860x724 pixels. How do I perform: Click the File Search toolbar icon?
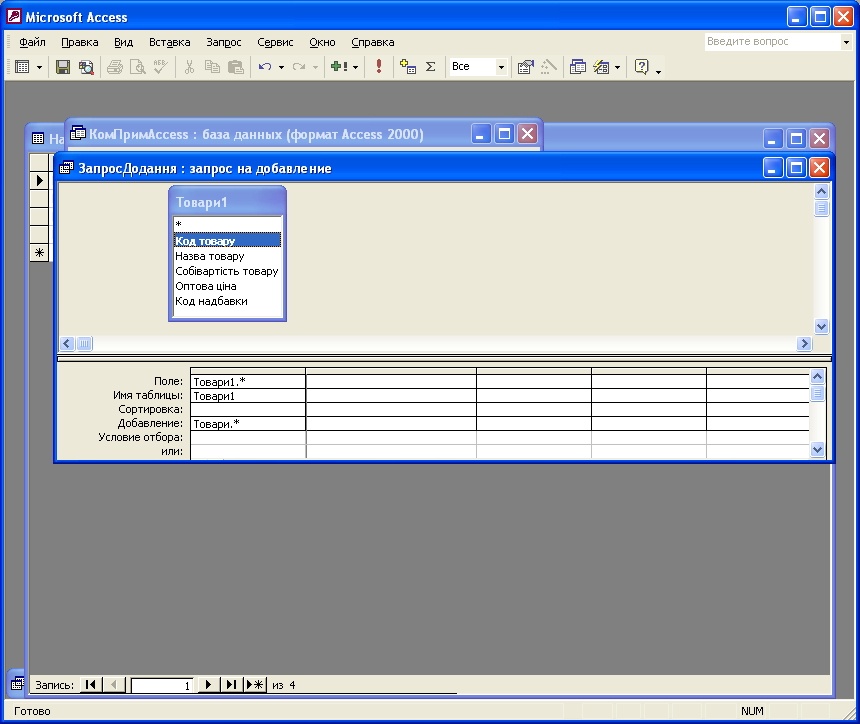click(x=86, y=67)
